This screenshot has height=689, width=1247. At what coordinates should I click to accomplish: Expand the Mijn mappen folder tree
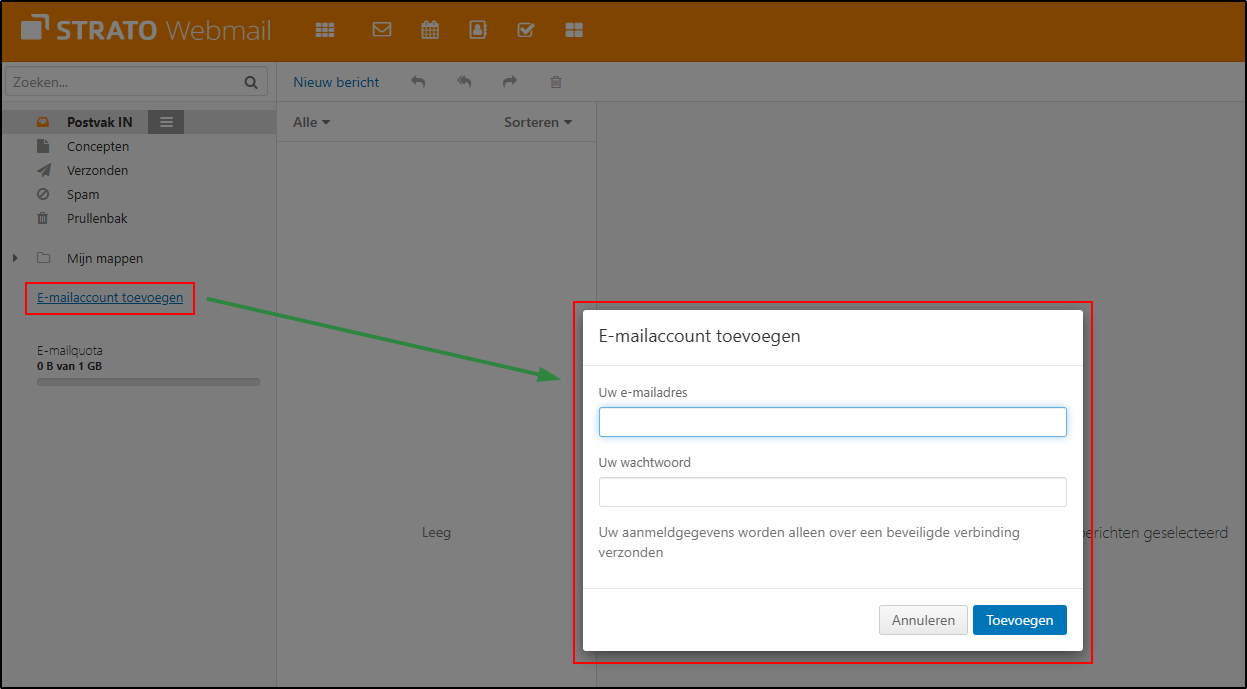click(x=14, y=257)
